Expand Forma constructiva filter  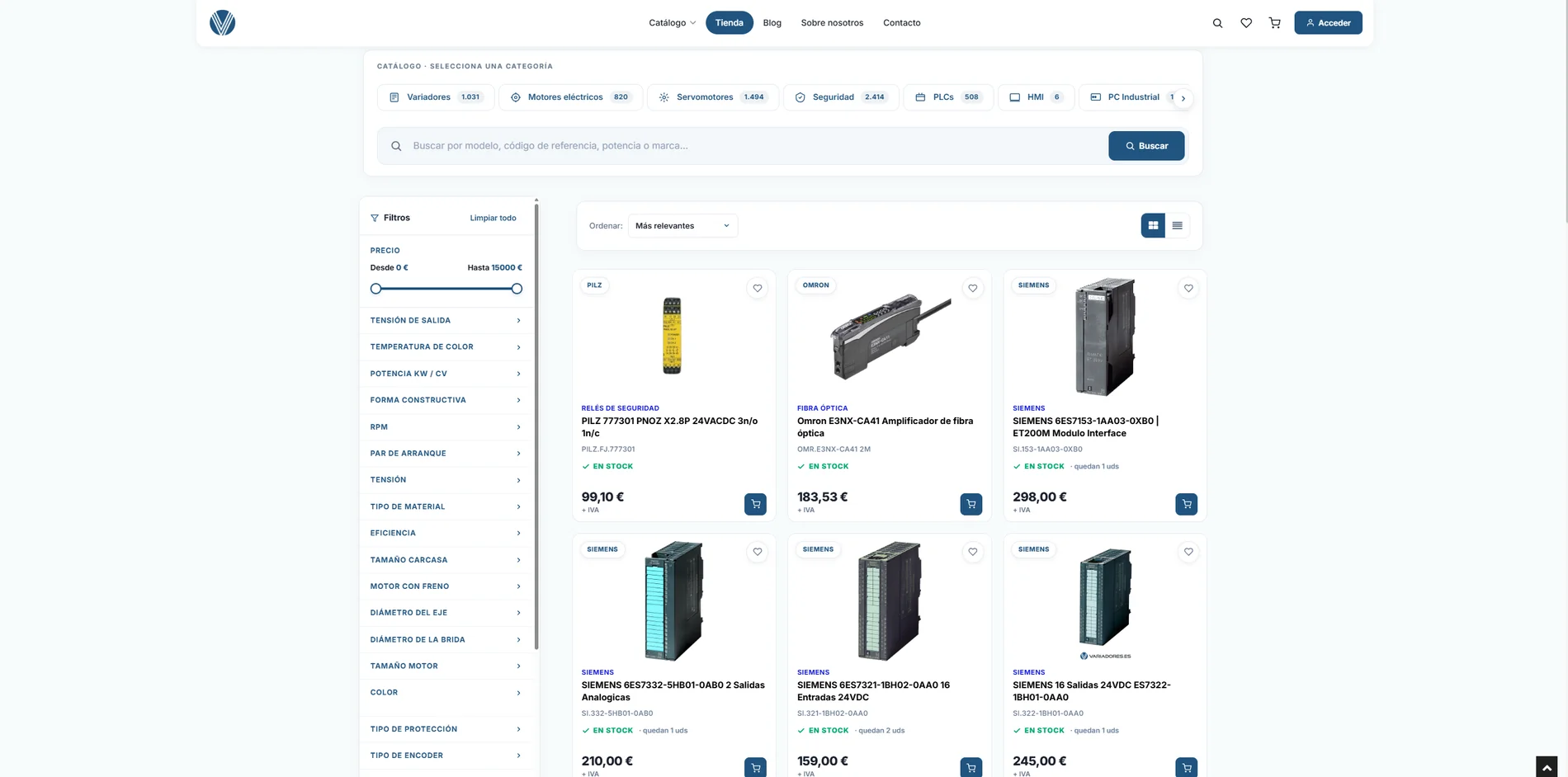[446, 400]
